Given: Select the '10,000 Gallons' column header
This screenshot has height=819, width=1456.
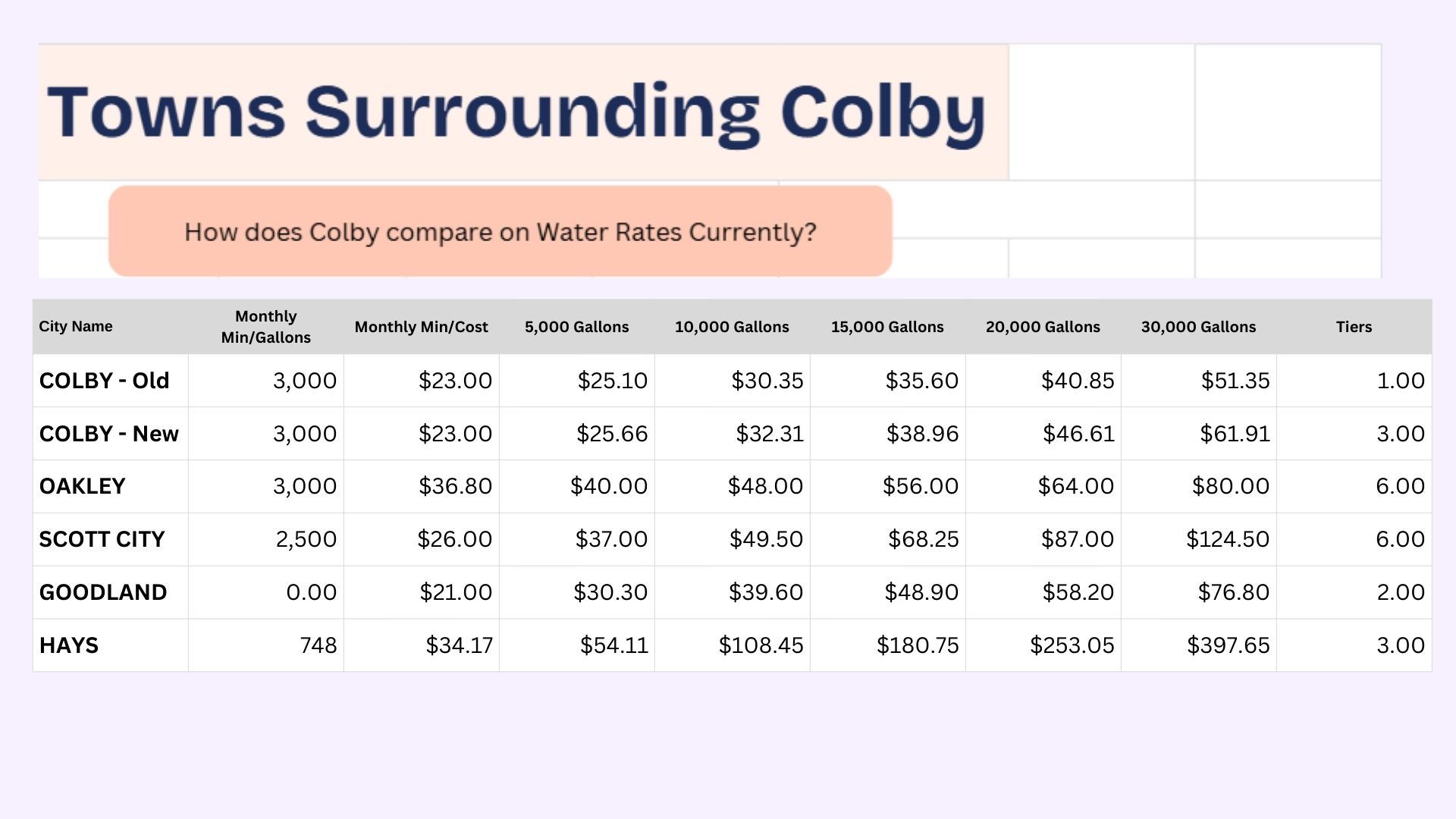Looking at the screenshot, I should pos(732,327).
